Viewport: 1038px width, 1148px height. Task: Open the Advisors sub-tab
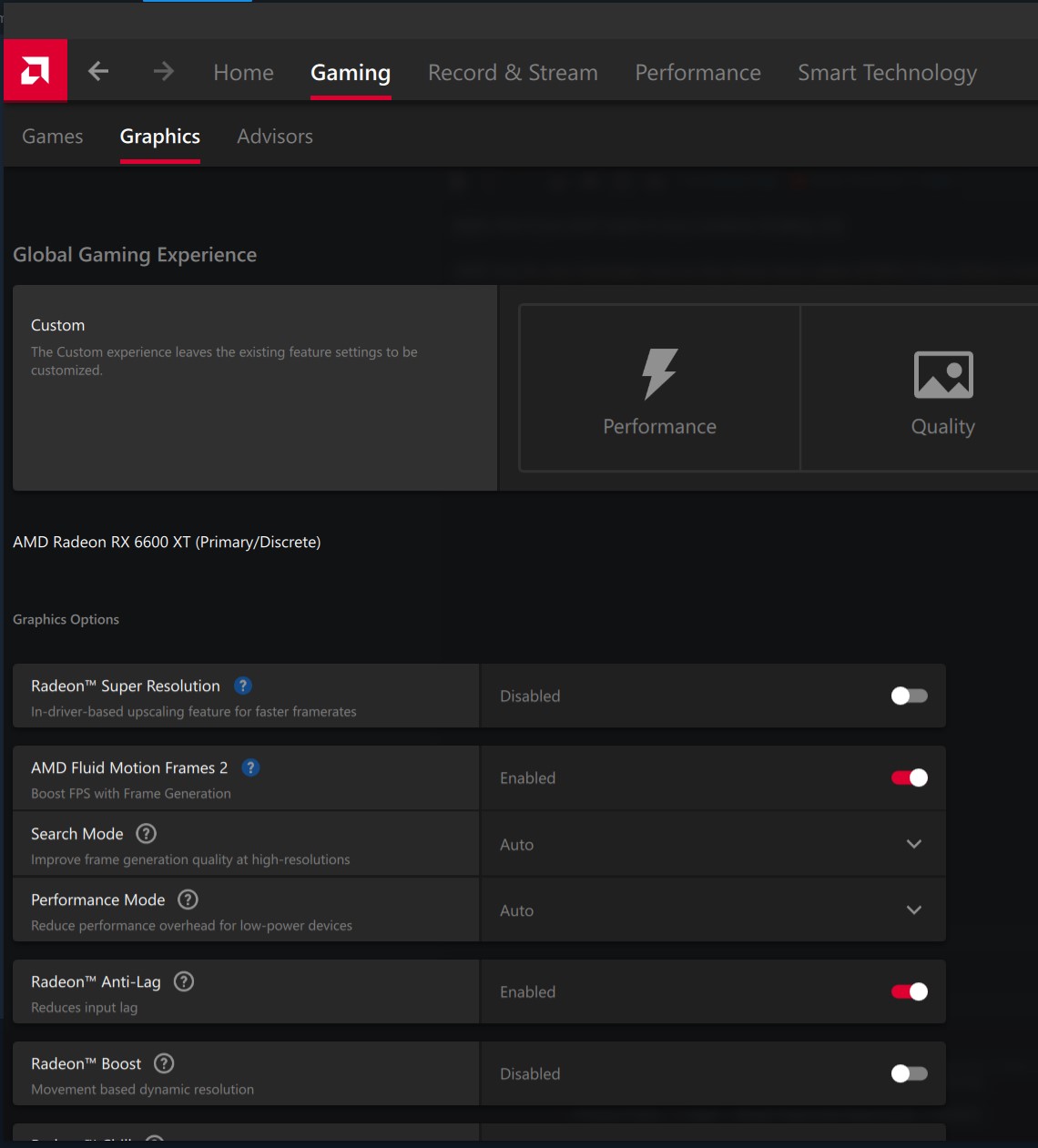click(275, 137)
